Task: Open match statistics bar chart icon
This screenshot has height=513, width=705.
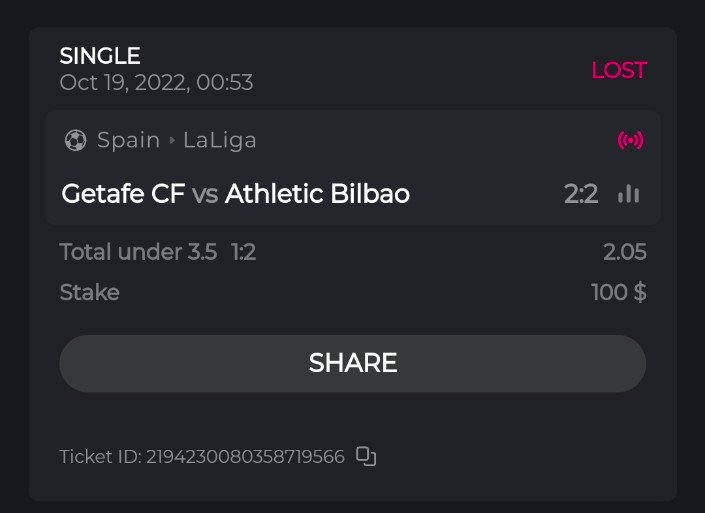Action: [x=629, y=194]
